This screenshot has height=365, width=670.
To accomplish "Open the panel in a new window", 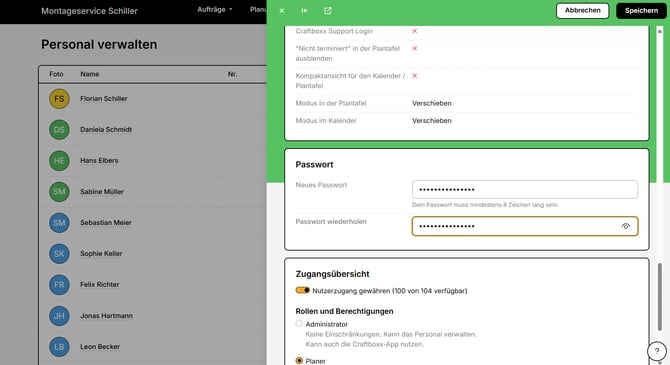I will pos(328,11).
